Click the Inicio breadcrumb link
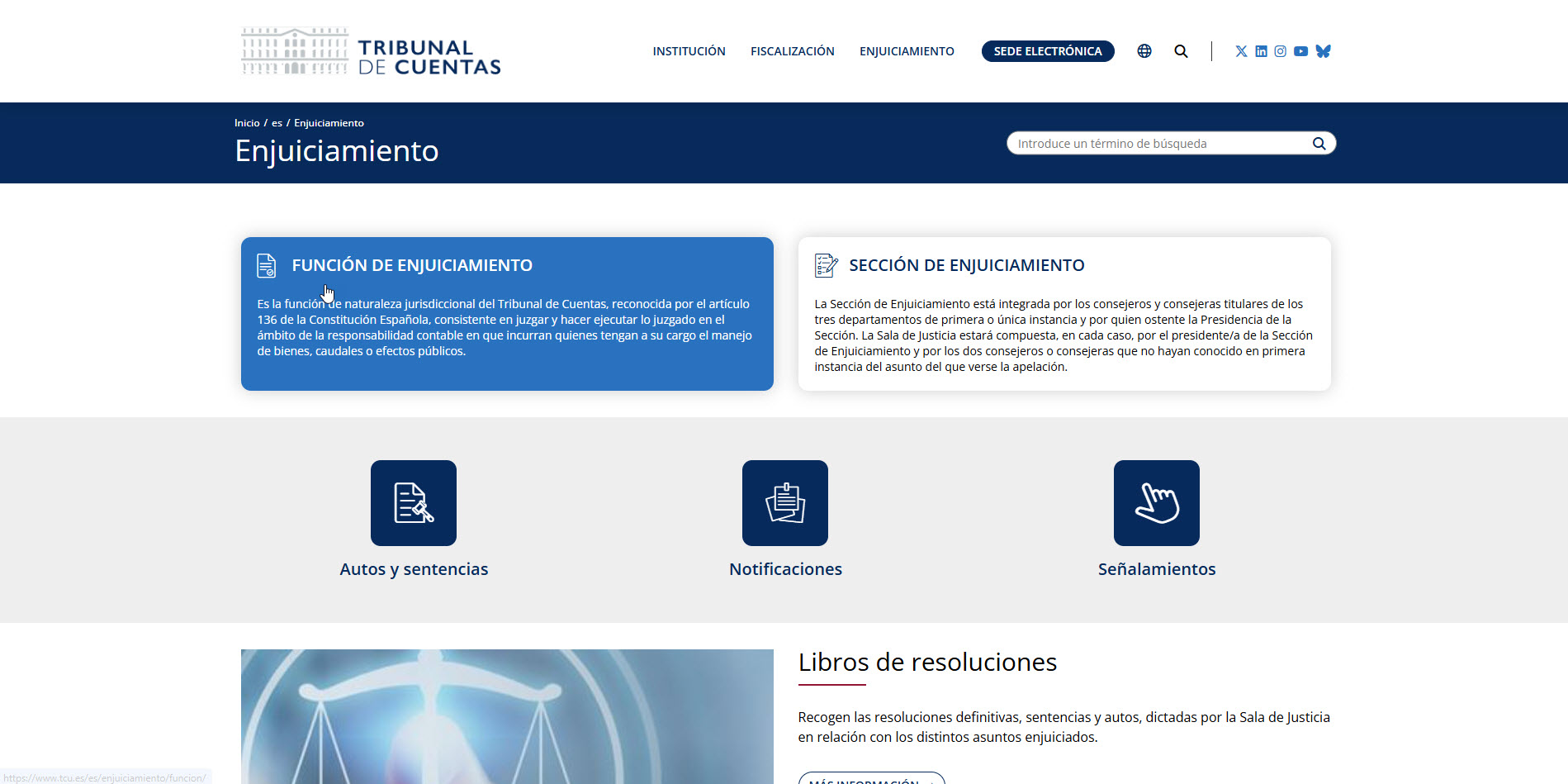 coord(247,123)
